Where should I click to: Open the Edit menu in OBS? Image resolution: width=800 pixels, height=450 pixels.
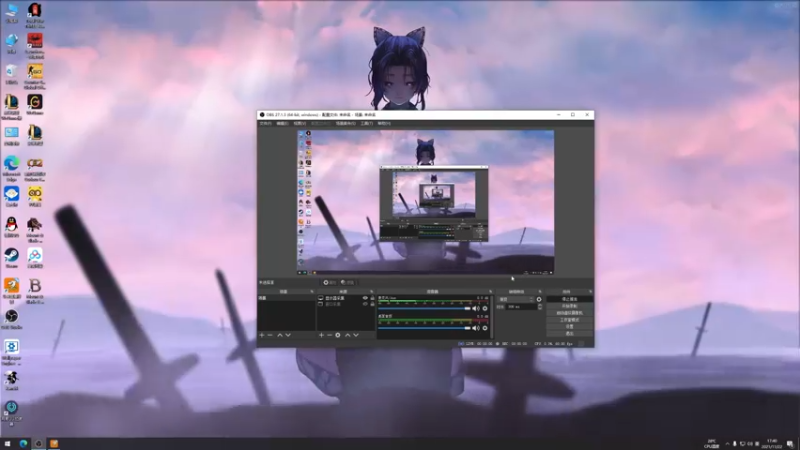[282, 123]
